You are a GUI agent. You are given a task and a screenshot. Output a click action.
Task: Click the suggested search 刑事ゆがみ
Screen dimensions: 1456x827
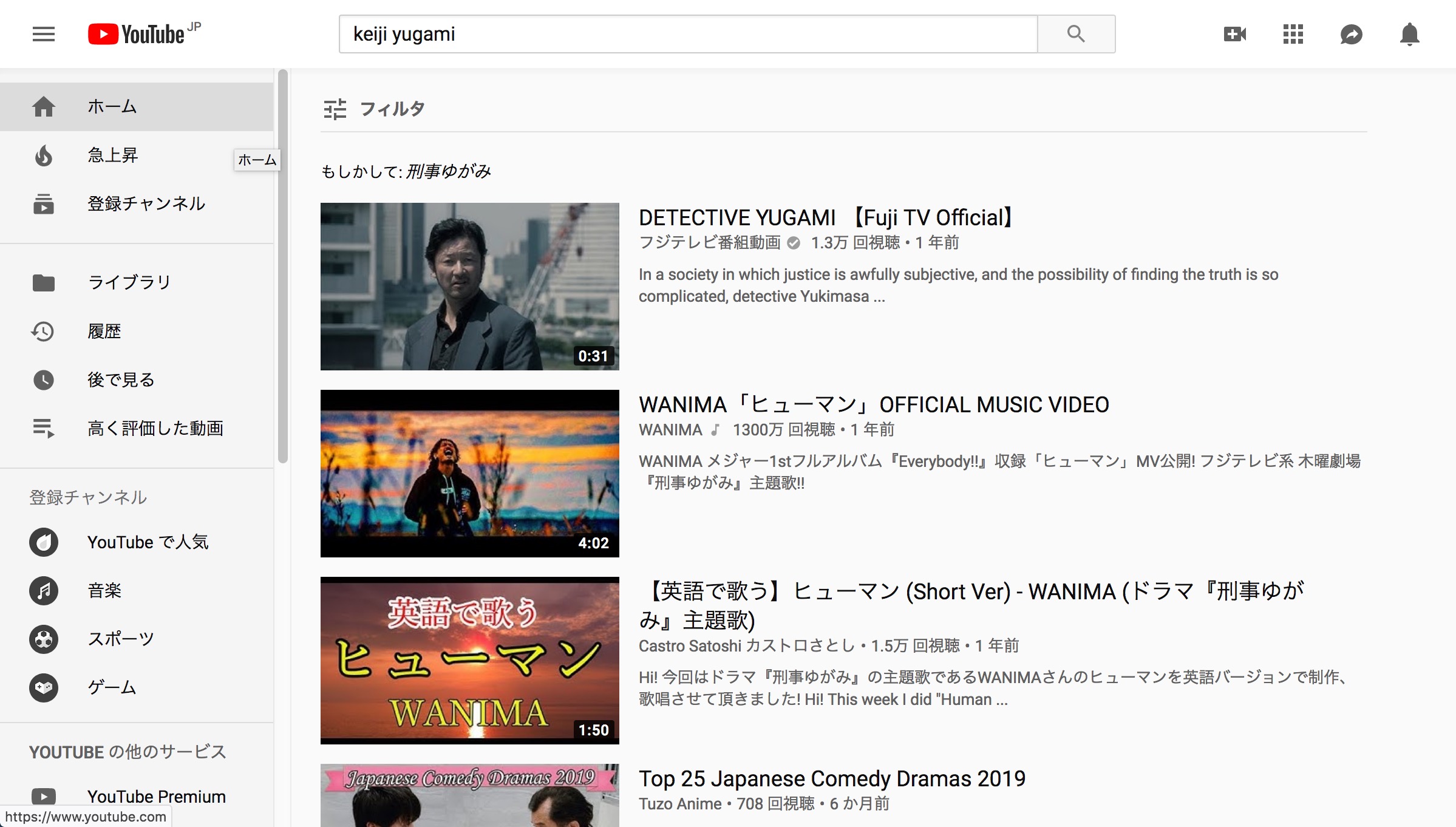[449, 172]
